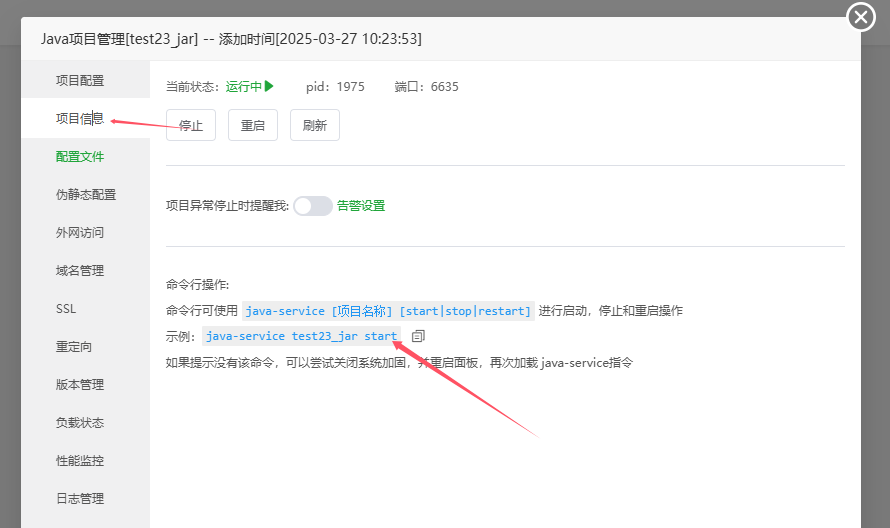Click the java-service [项目名称] command syntax
This screenshot has height=528, width=890.
(x=388, y=311)
